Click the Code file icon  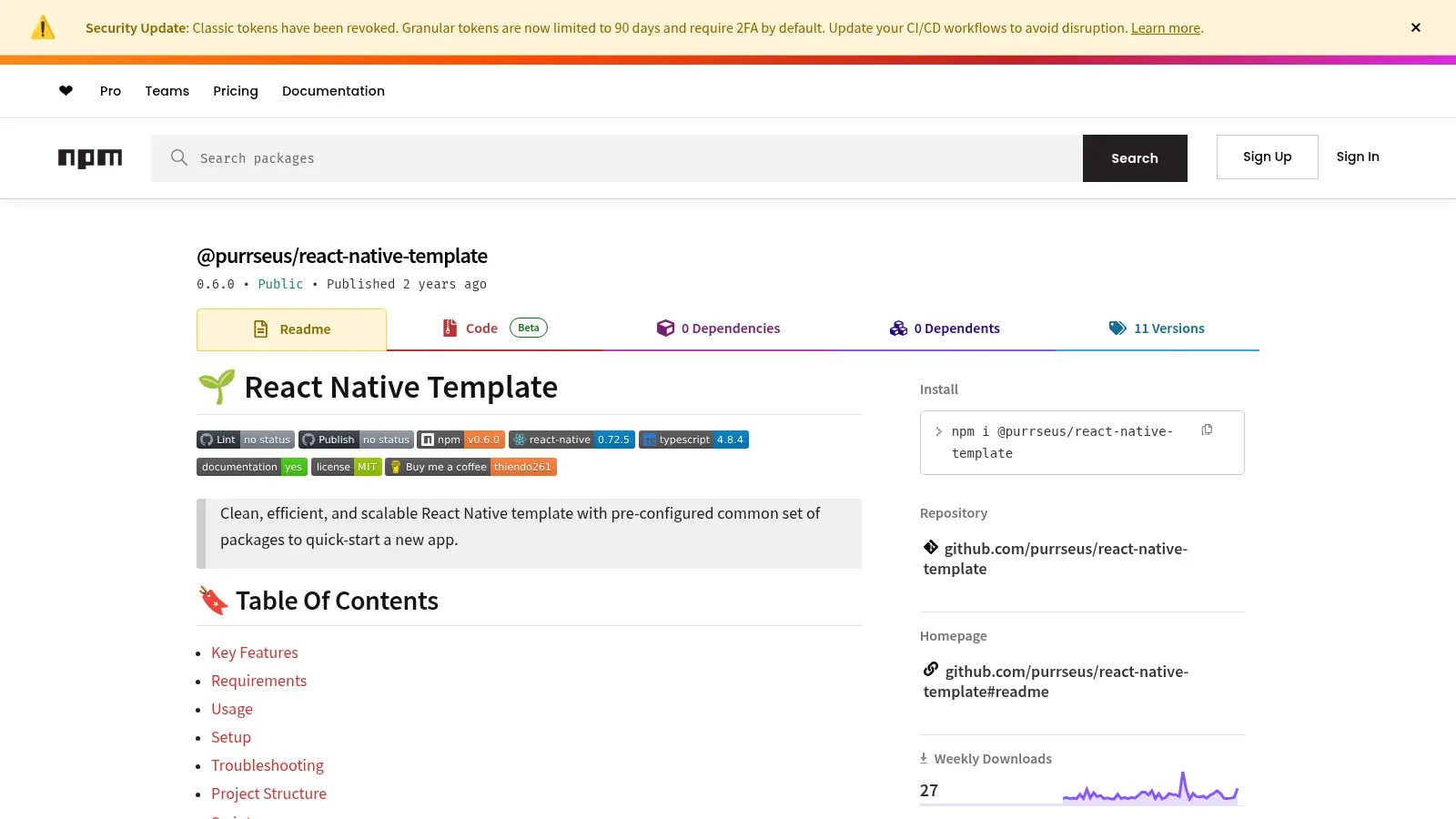(x=450, y=329)
